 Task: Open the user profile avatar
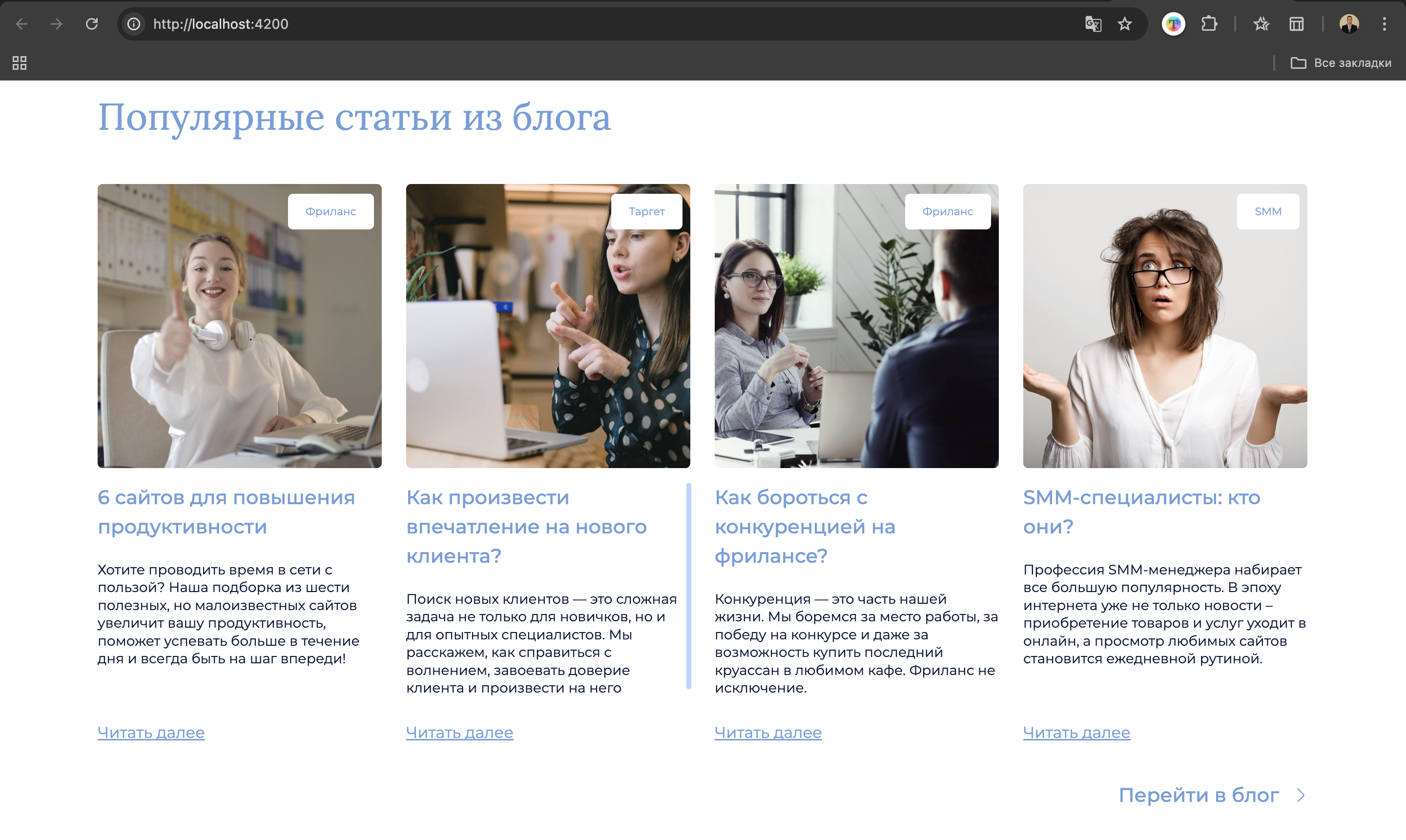(x=1349, y=24)
